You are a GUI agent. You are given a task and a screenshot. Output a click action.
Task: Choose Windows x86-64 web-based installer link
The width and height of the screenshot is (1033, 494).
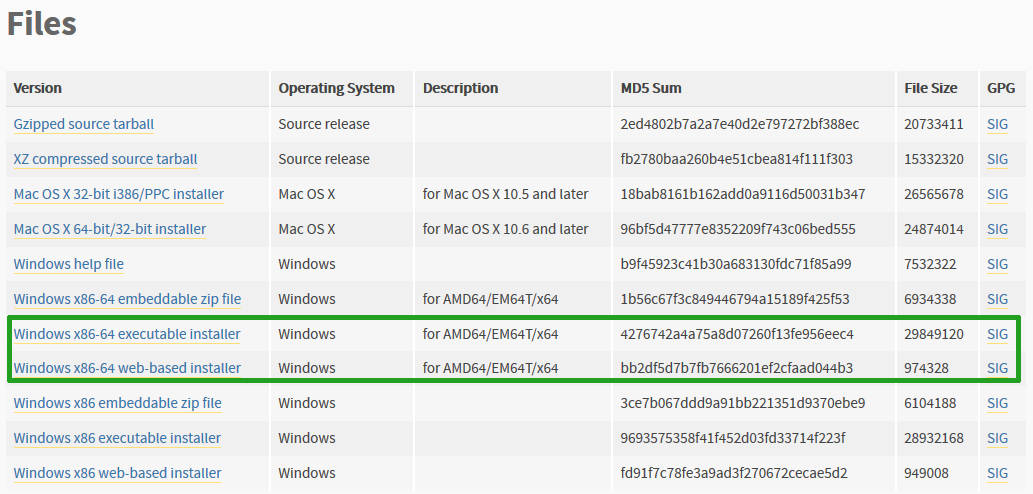pyautogui.click(x=127, y=368)
